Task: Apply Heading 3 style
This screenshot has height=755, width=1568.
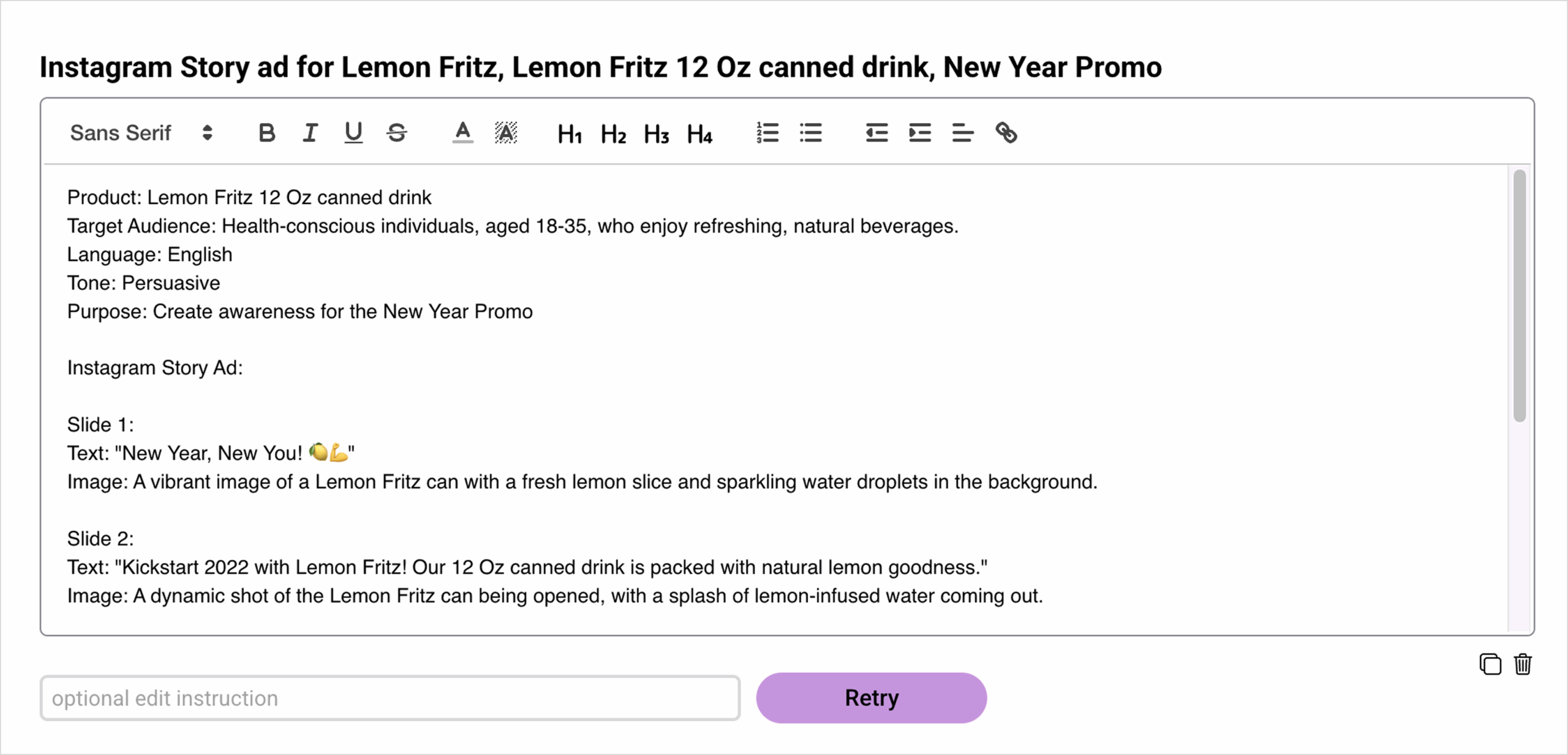Action: pyautogui.click(x=657, y=134)
